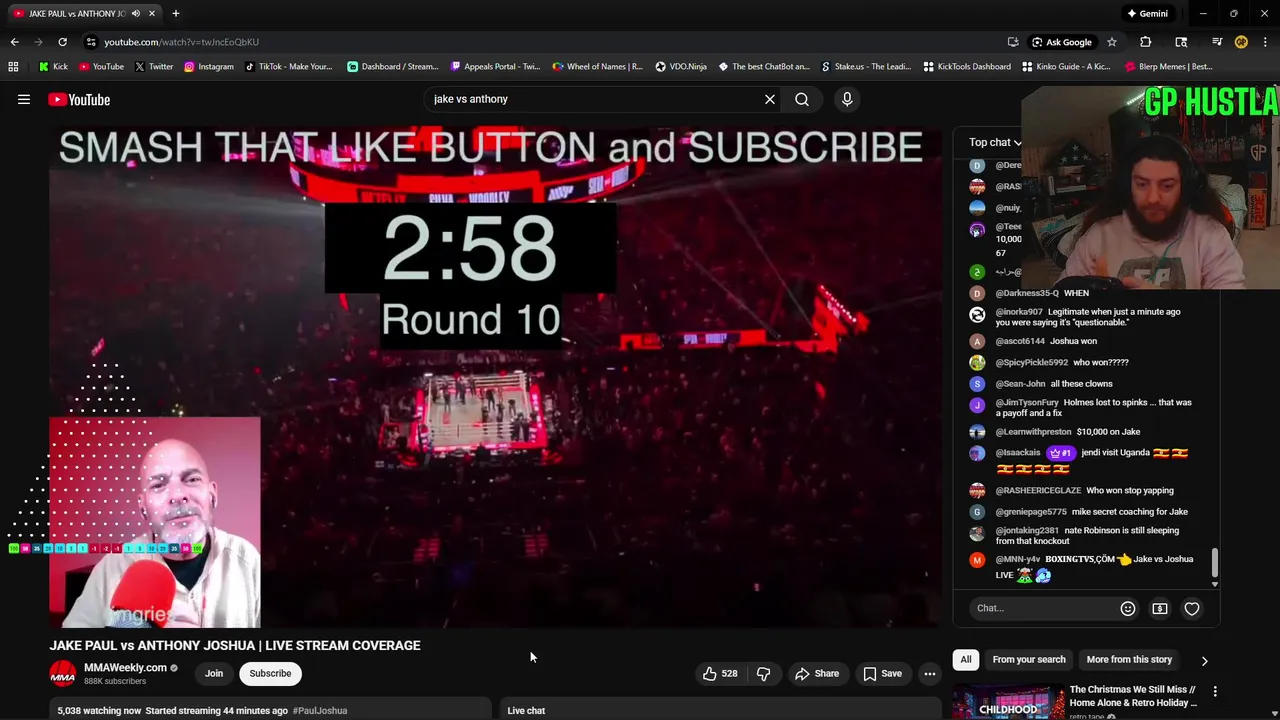
Task: Open the Instagram bookmark
Action: click(209, 67)
